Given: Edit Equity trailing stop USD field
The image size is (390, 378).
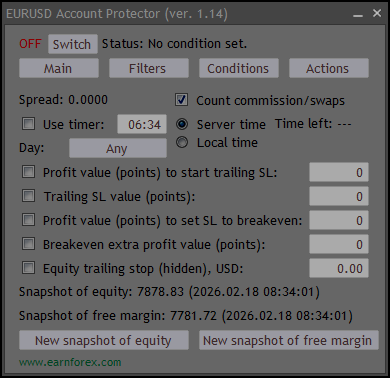Looking at the screenshot, I should [x=339, y=268].
